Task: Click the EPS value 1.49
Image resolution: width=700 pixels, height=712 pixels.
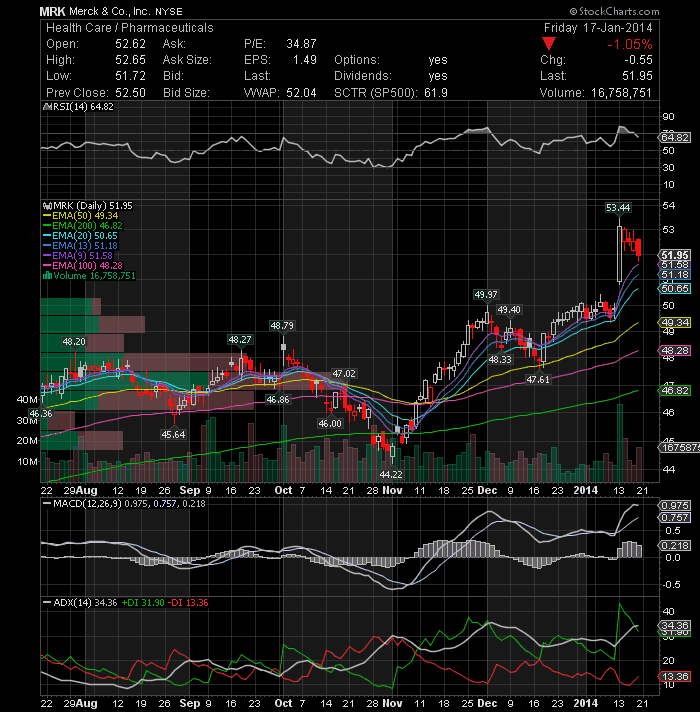Action: pos(304,60)
